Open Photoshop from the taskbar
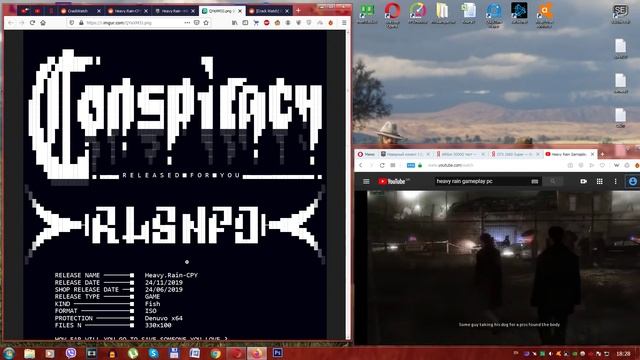This screenshot has height=360, width=640. click(278, 353)
